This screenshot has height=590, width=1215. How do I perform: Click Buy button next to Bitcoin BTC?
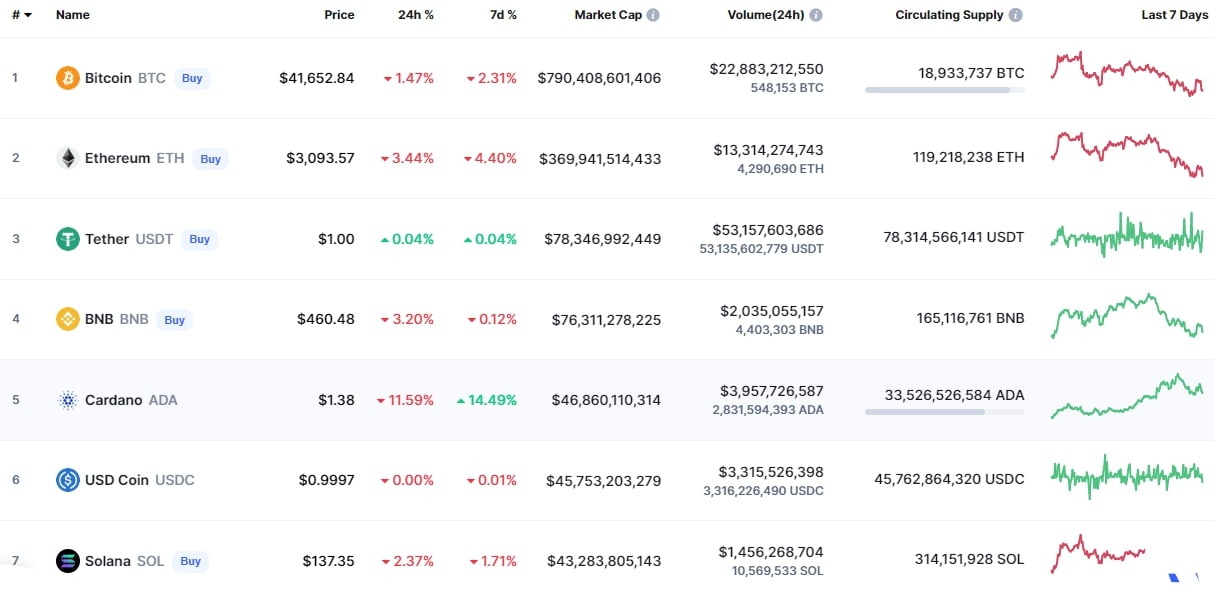click(192, 78)
